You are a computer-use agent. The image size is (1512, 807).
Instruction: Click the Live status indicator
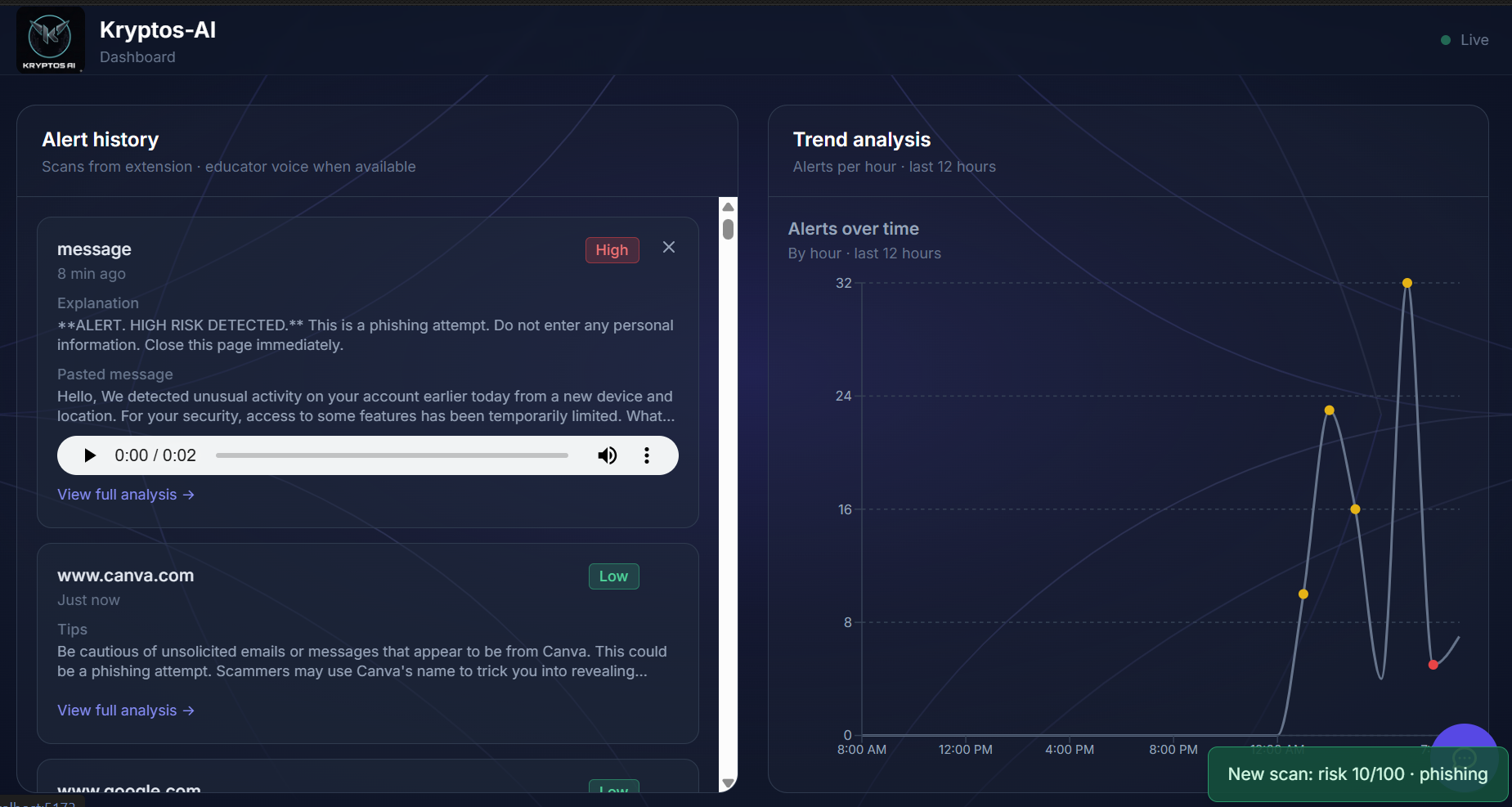1465,40
